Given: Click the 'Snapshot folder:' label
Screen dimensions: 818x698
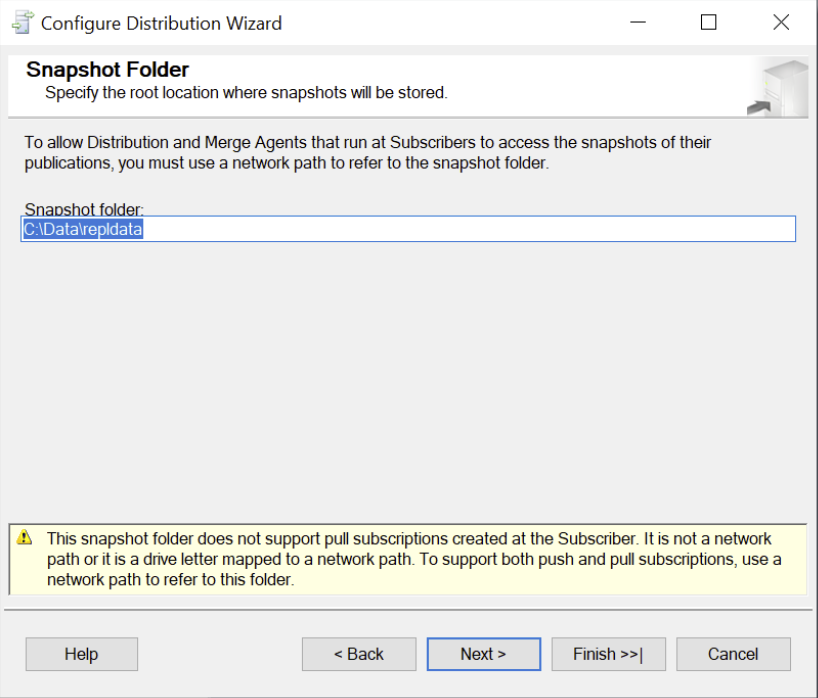Looking at the screenshot, I should tap(84, 209).
